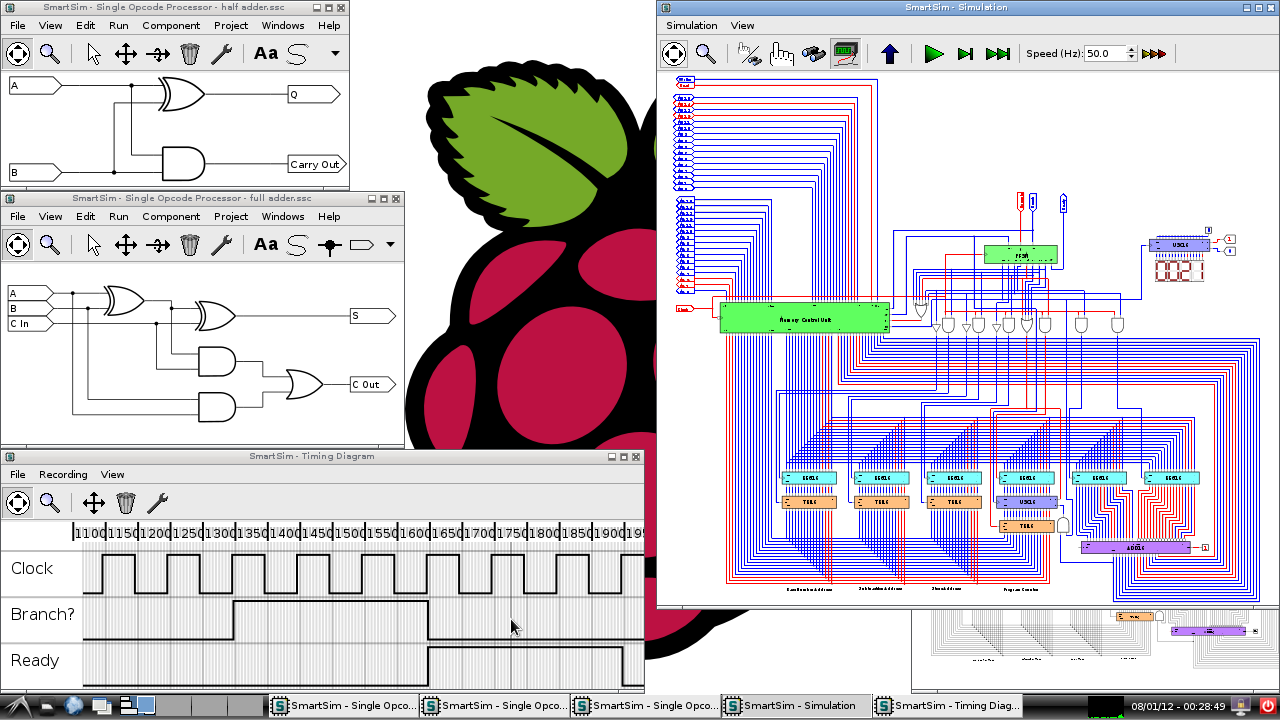Toggle the hand and binoculars context tool

[750, 53]
